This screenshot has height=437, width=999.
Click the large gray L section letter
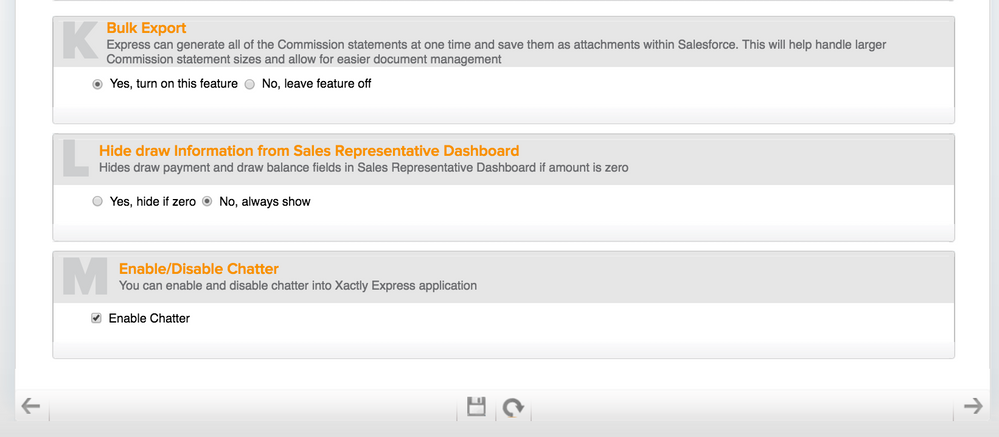pyautogui.click(x=76, y=158)
